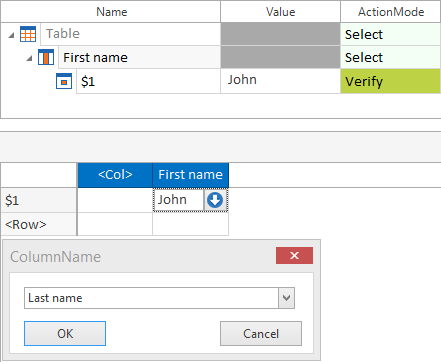This screenshot has height=362, width=441.
Task: Select the $1 tree row name
Action: point(148,81)
